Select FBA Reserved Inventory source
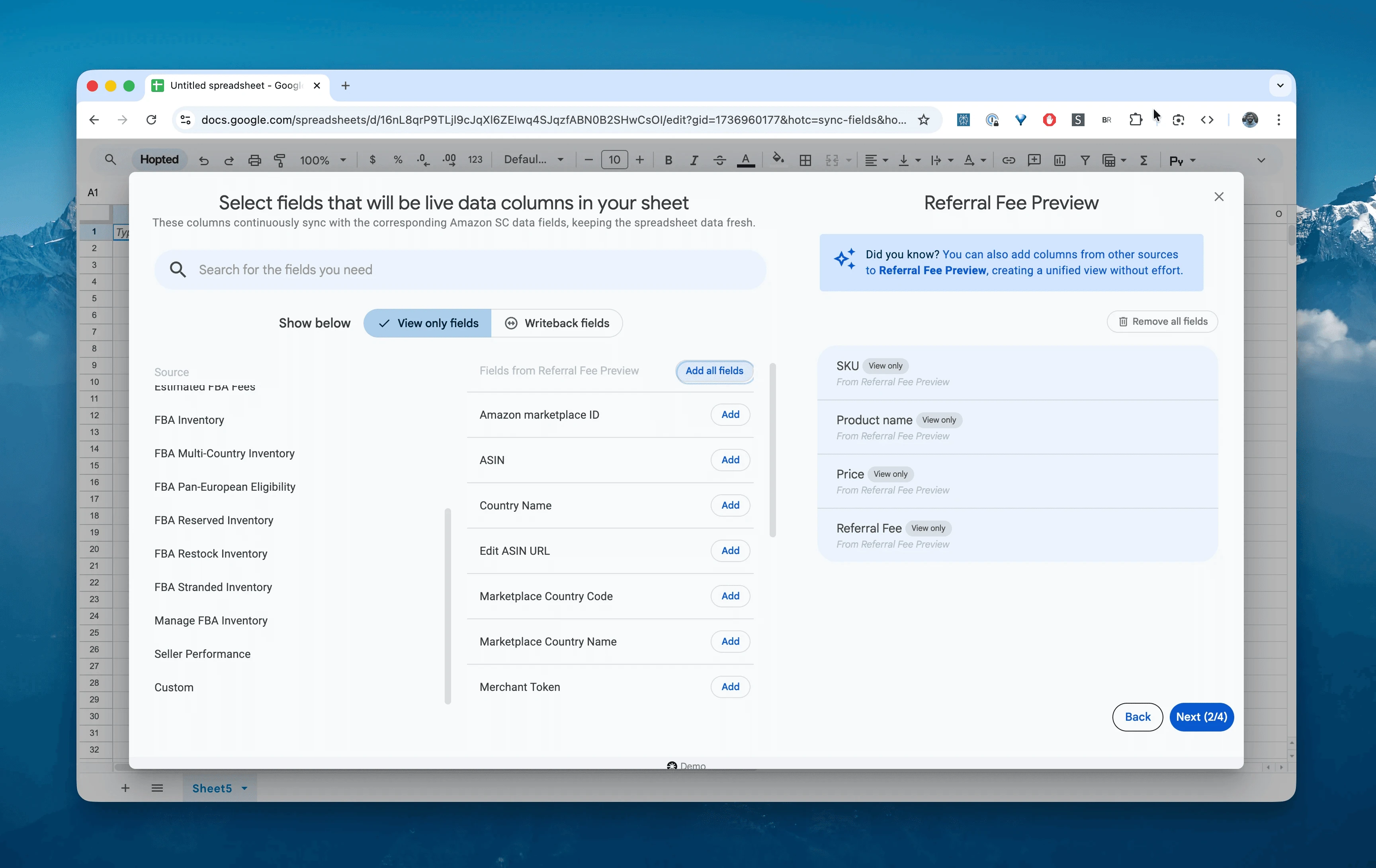1376x868 pixels. click(214, 520)
